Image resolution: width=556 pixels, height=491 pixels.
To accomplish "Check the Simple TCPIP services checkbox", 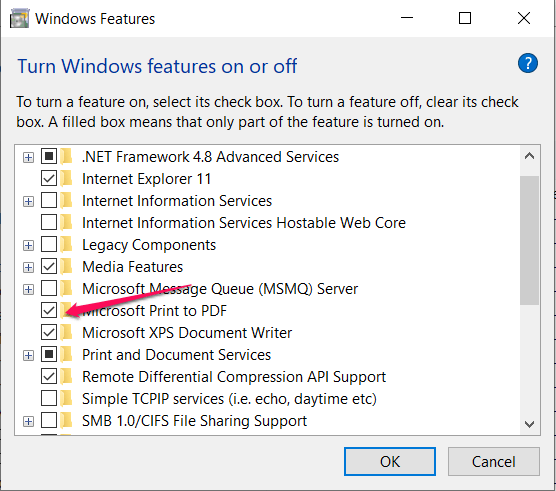I will [x=49, y=398].
